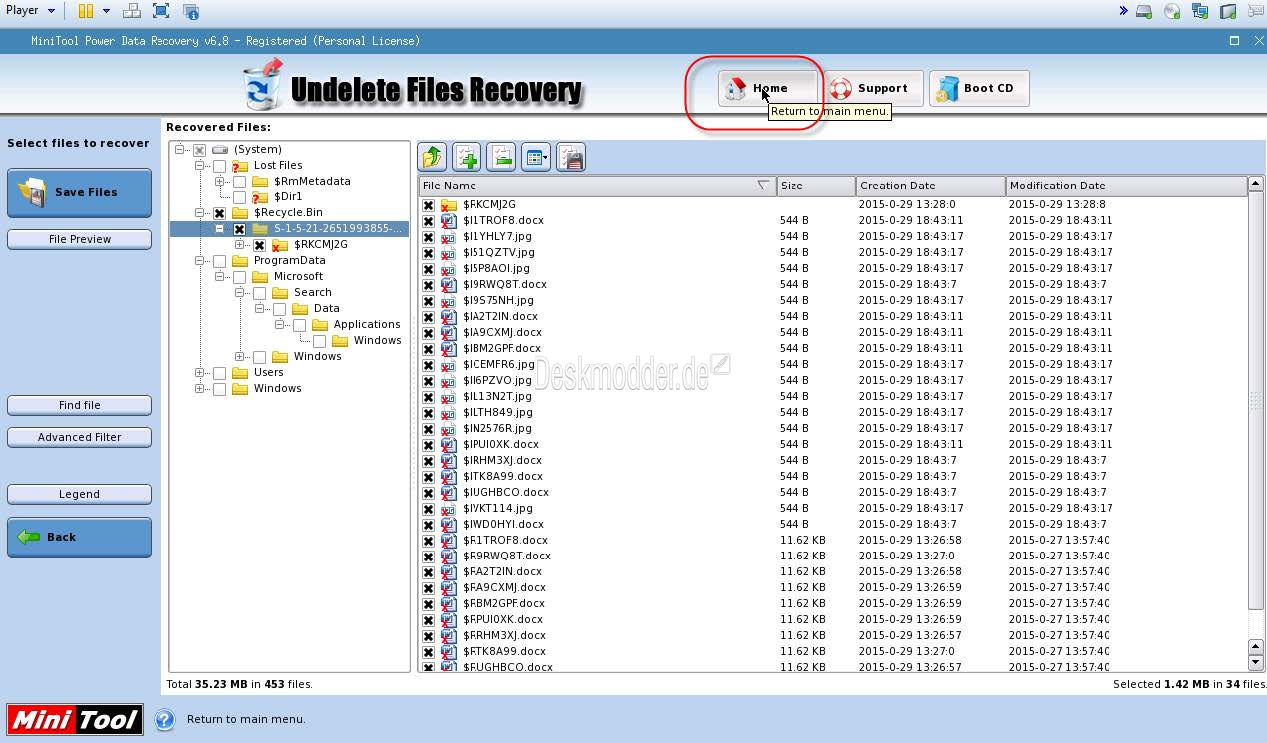Open the Player dropdown menu
The width and height of the screenshot is (1267, 743).
(30, 11)
